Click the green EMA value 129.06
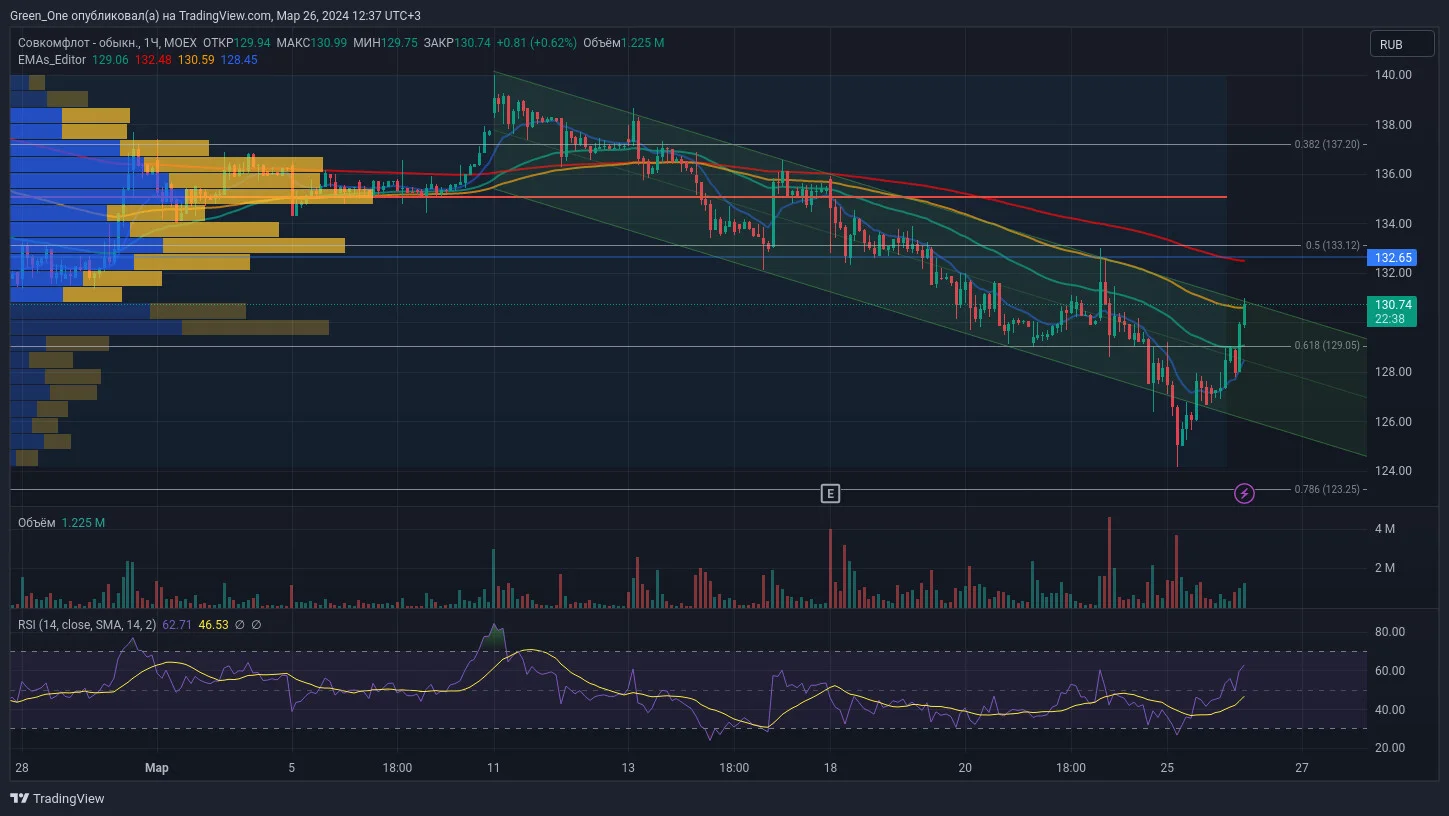The width and height of the screenshot is (1449, 816). 110,60
